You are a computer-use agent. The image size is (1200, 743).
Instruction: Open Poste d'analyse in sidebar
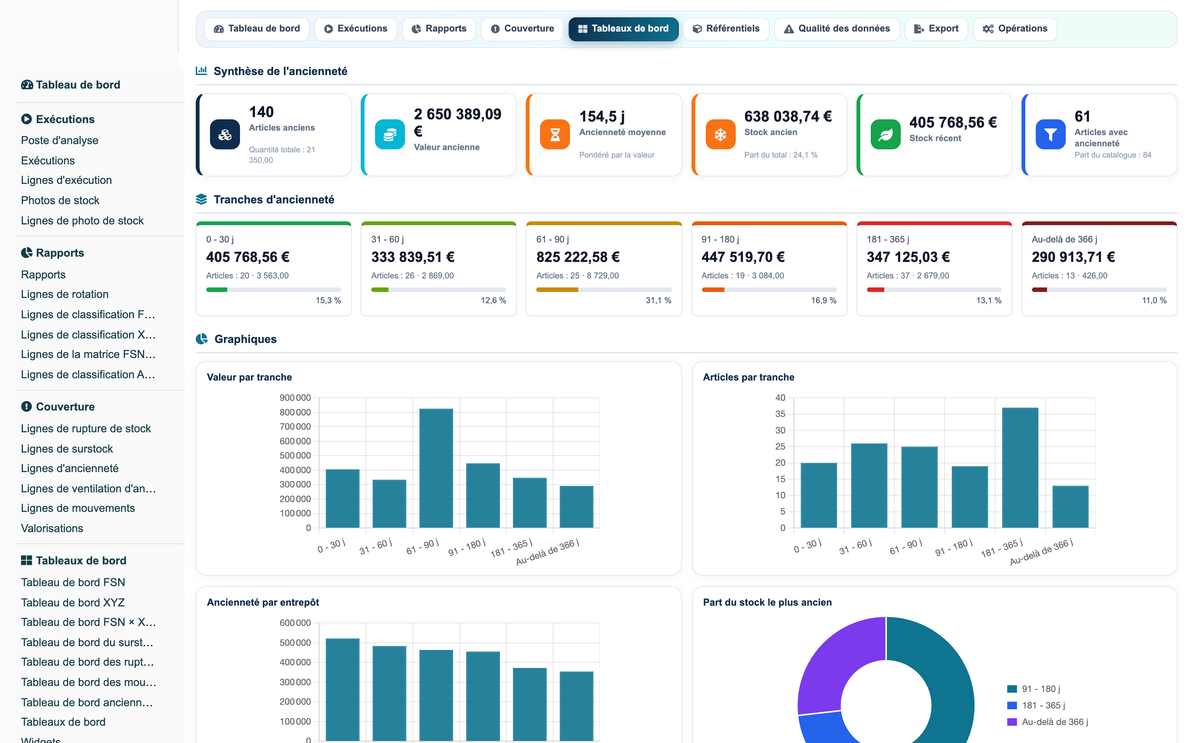point(60,141)
